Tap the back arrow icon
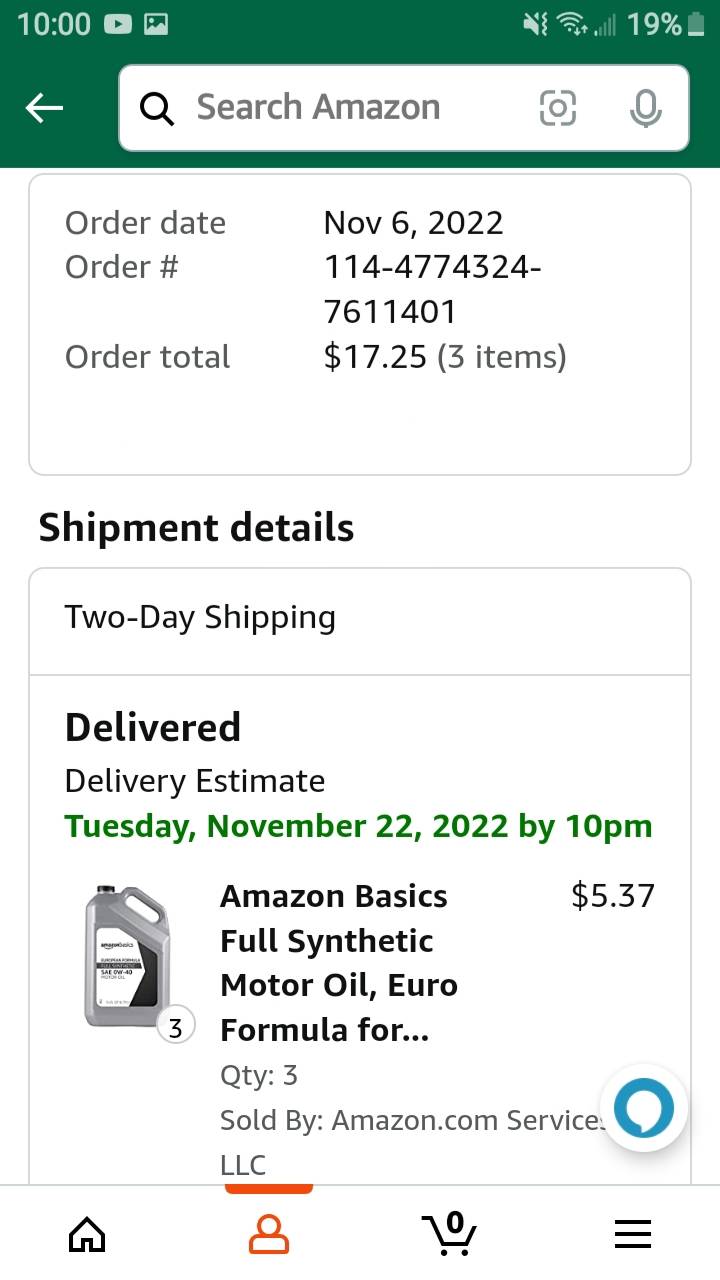Image resolution: width=720 pixels, height=1280 pixels. tap(45, 108)
